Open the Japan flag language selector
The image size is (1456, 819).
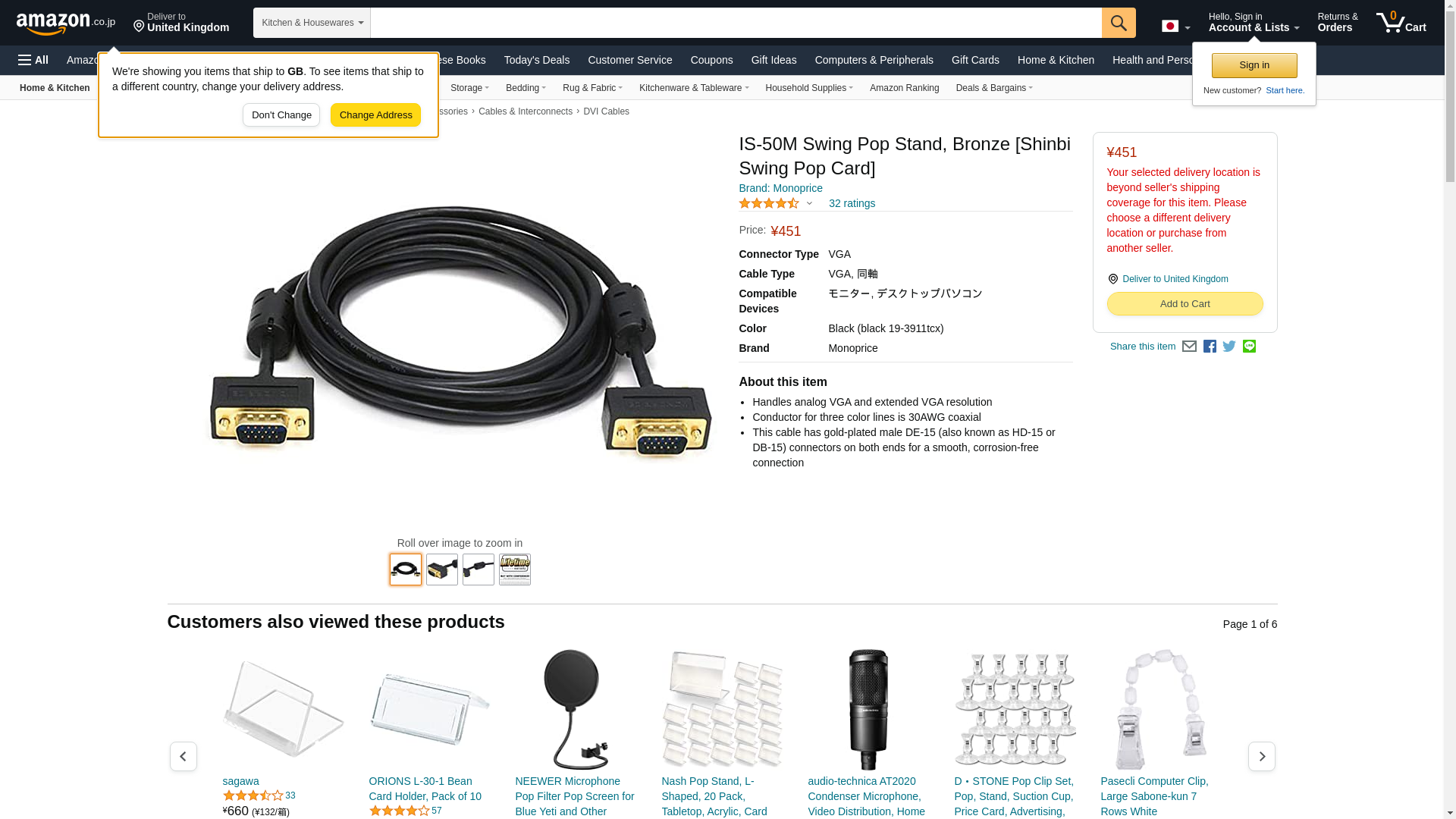point(1175,27)
